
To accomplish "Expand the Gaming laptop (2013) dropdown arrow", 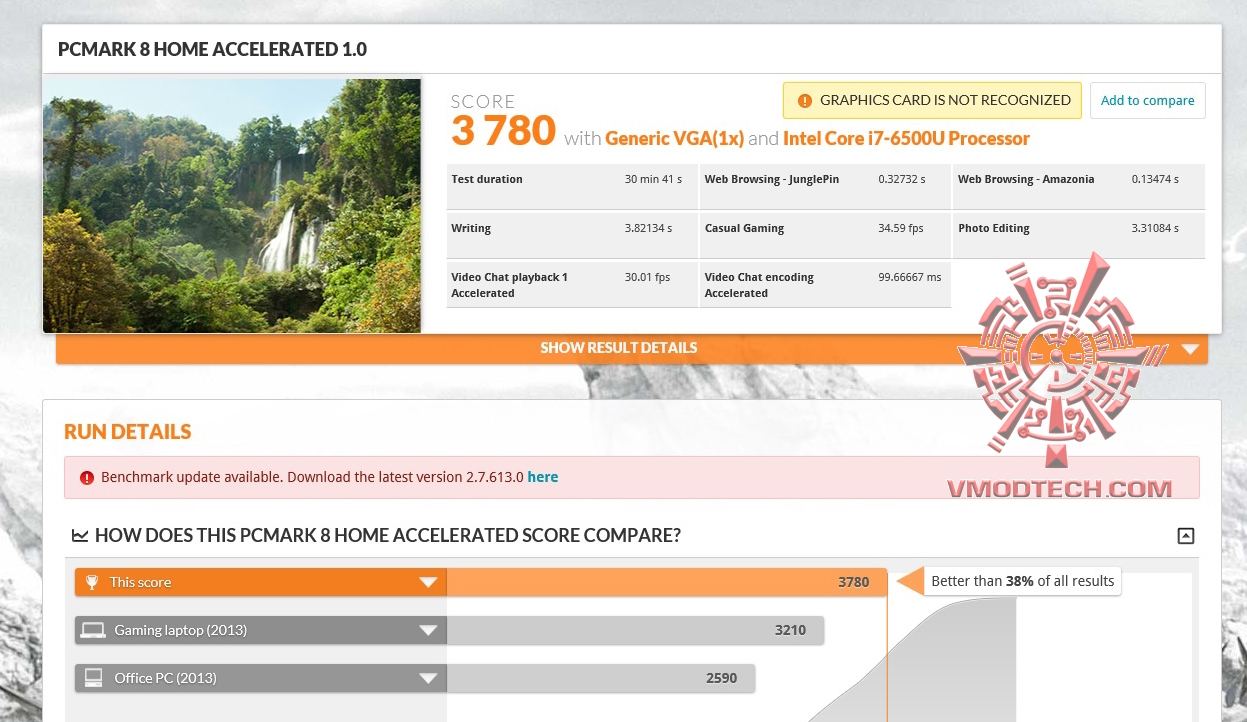I will [x=428, y=631].
